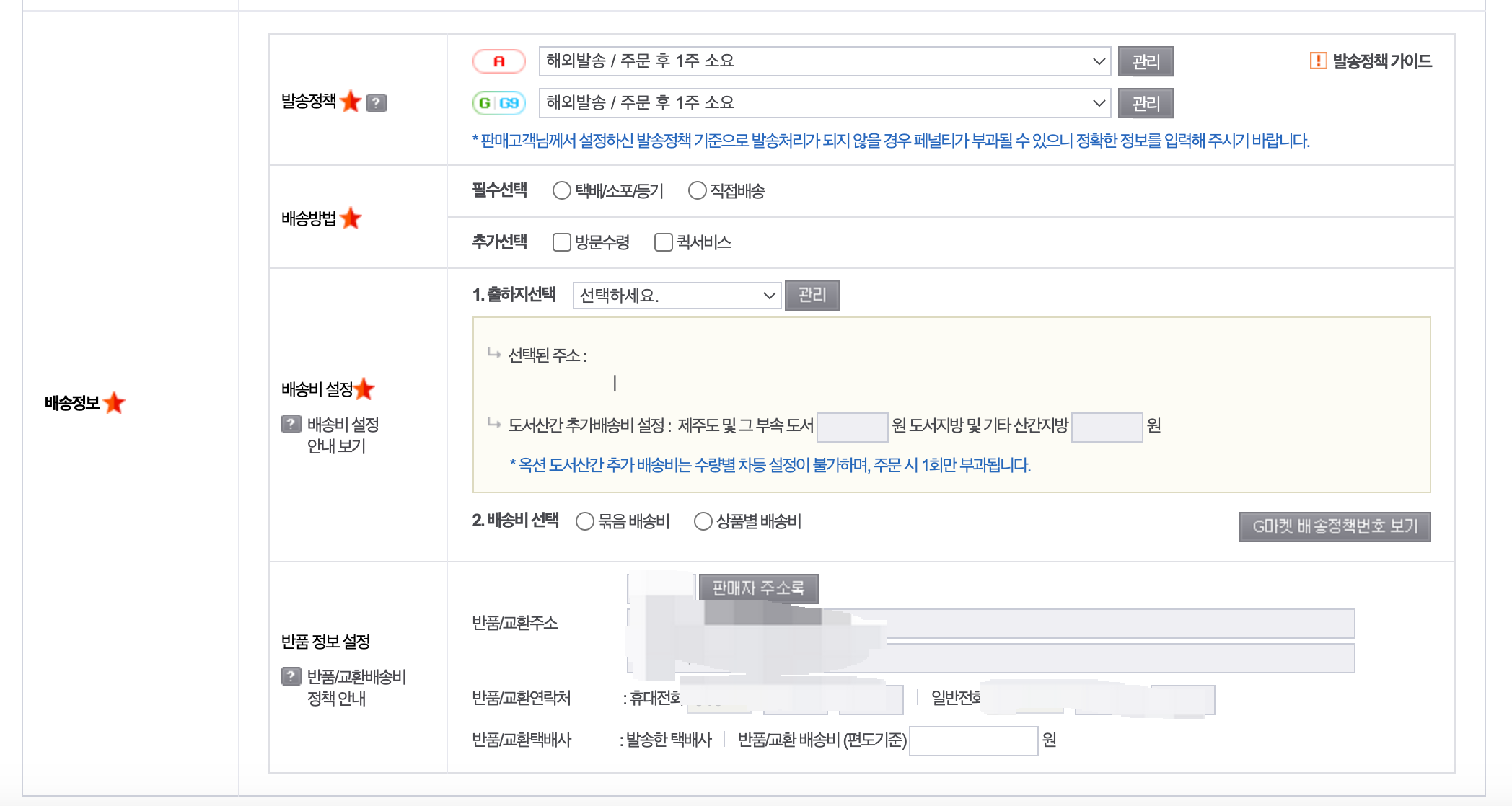1512x806 pixels.
Task: Click the G마켓 배송정책번호 보기 button
Action: coord(1335,527)
